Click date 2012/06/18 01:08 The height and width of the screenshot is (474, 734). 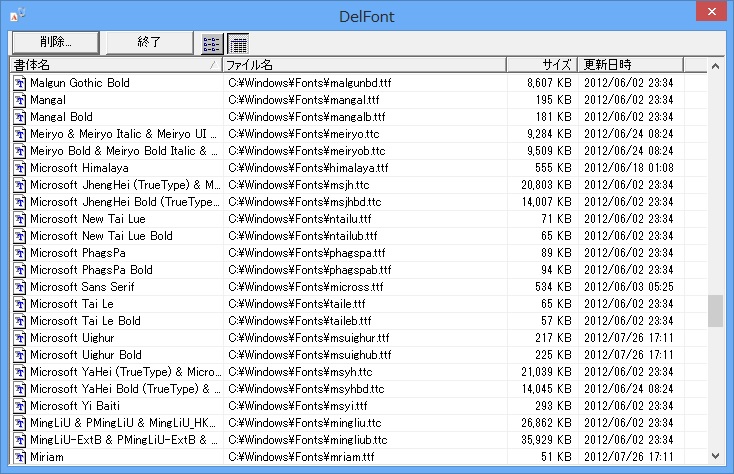(x=629, y=168)
